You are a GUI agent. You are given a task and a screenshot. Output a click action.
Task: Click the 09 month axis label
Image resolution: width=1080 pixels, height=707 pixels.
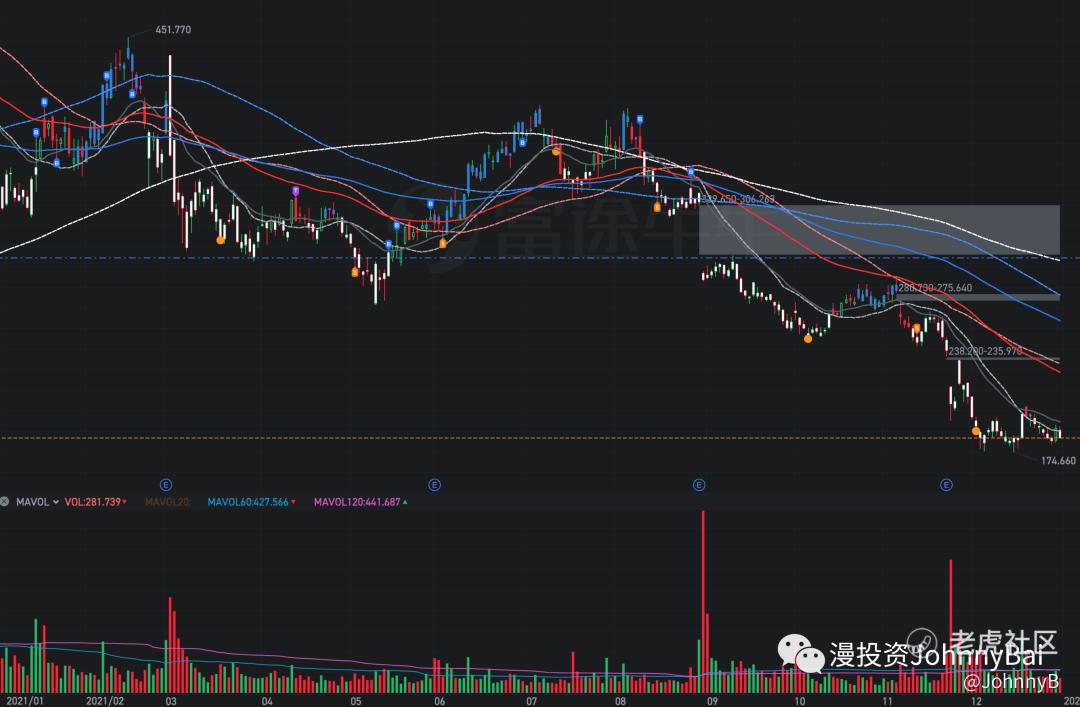(712, 701)
